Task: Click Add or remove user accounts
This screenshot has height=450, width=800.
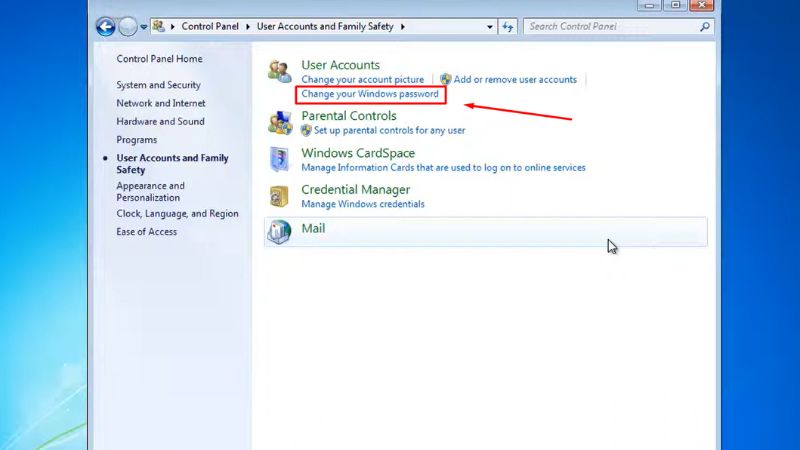Action: click(515, 80)
